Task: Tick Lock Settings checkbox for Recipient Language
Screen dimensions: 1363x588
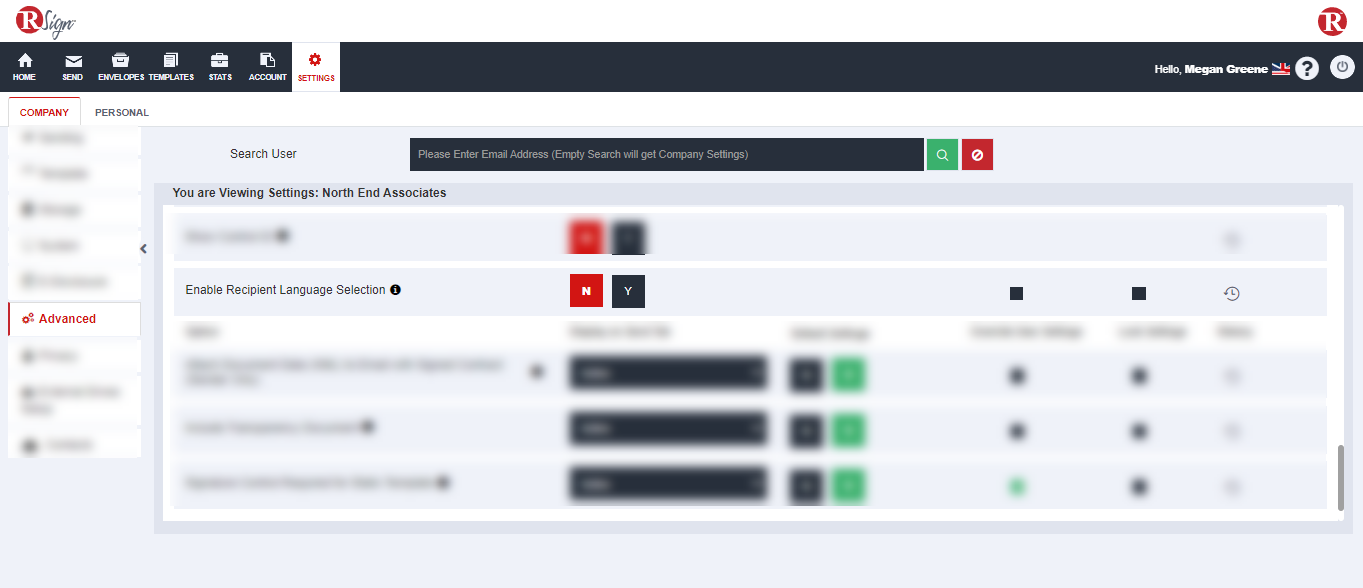Action: click(1138, 293)
